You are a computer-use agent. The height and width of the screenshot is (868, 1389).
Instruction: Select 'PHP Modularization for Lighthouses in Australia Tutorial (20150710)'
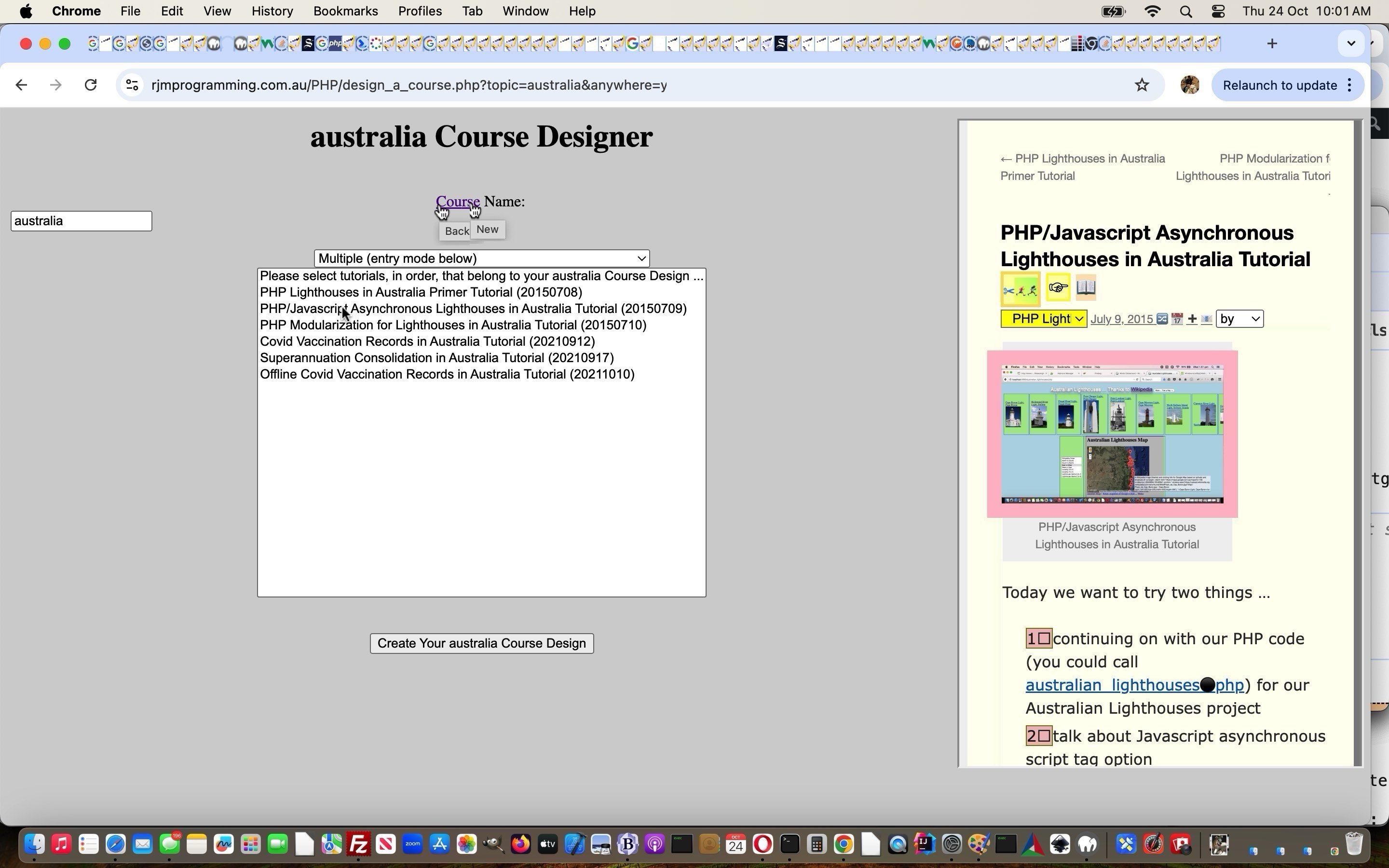pos(453,325)
